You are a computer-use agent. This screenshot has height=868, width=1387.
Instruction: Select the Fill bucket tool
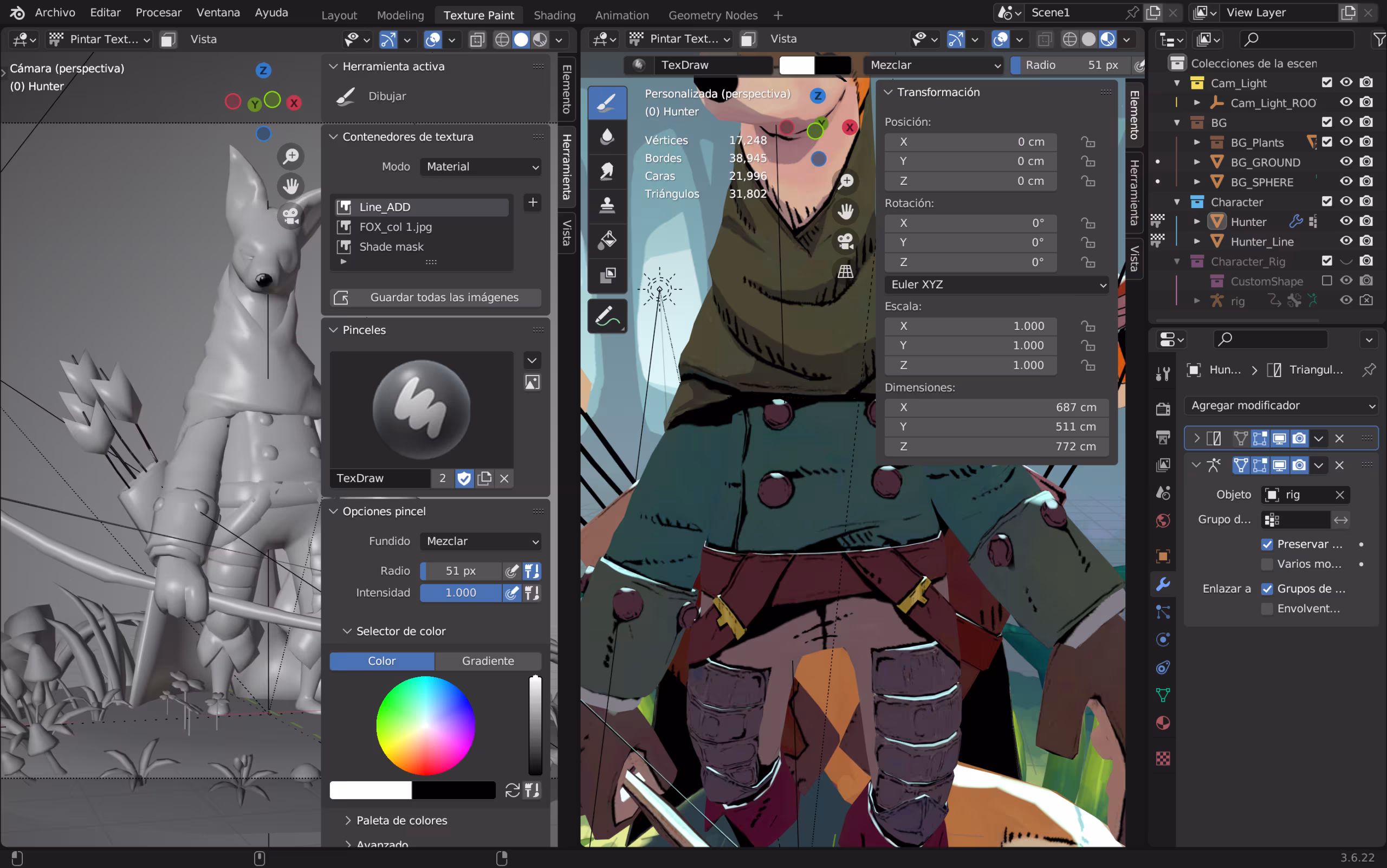pos(607,239)
